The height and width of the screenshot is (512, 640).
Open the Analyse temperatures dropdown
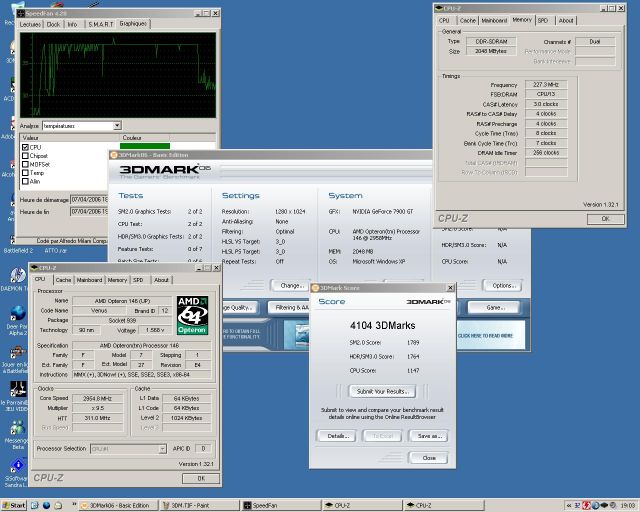(117, 126)
